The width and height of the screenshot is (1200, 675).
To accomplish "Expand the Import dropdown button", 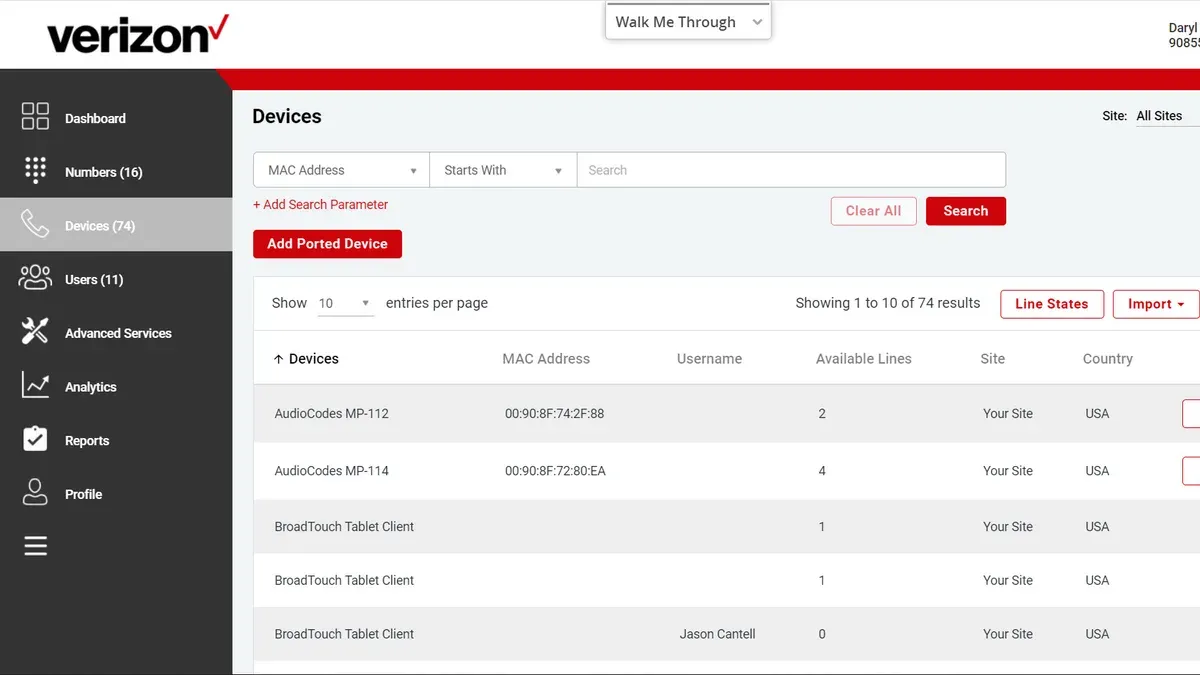I will tap(1156, 304).
